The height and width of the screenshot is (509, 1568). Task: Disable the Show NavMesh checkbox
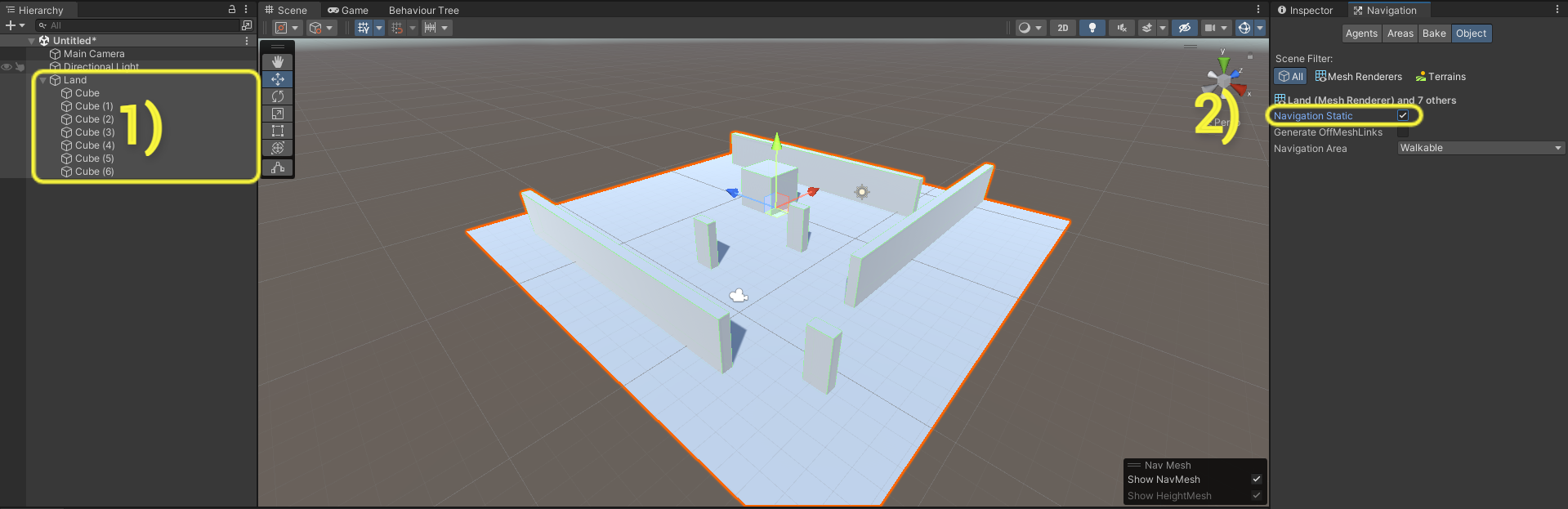click(x=1257, y=480)
